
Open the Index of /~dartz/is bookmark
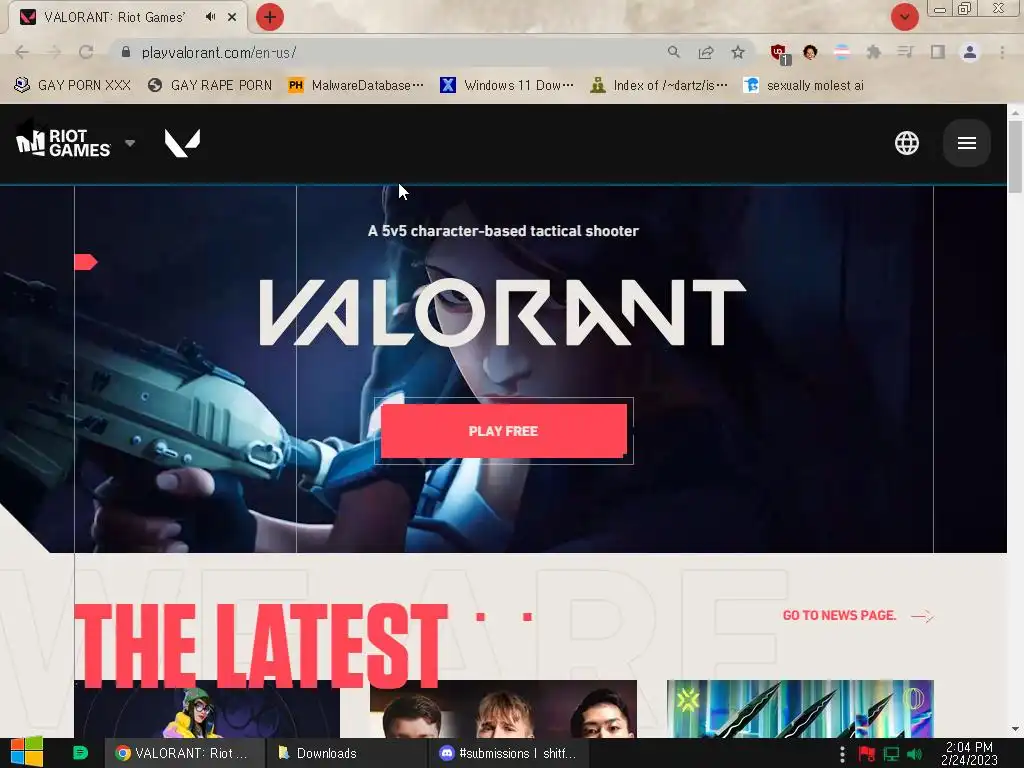[x=658, y=86]
